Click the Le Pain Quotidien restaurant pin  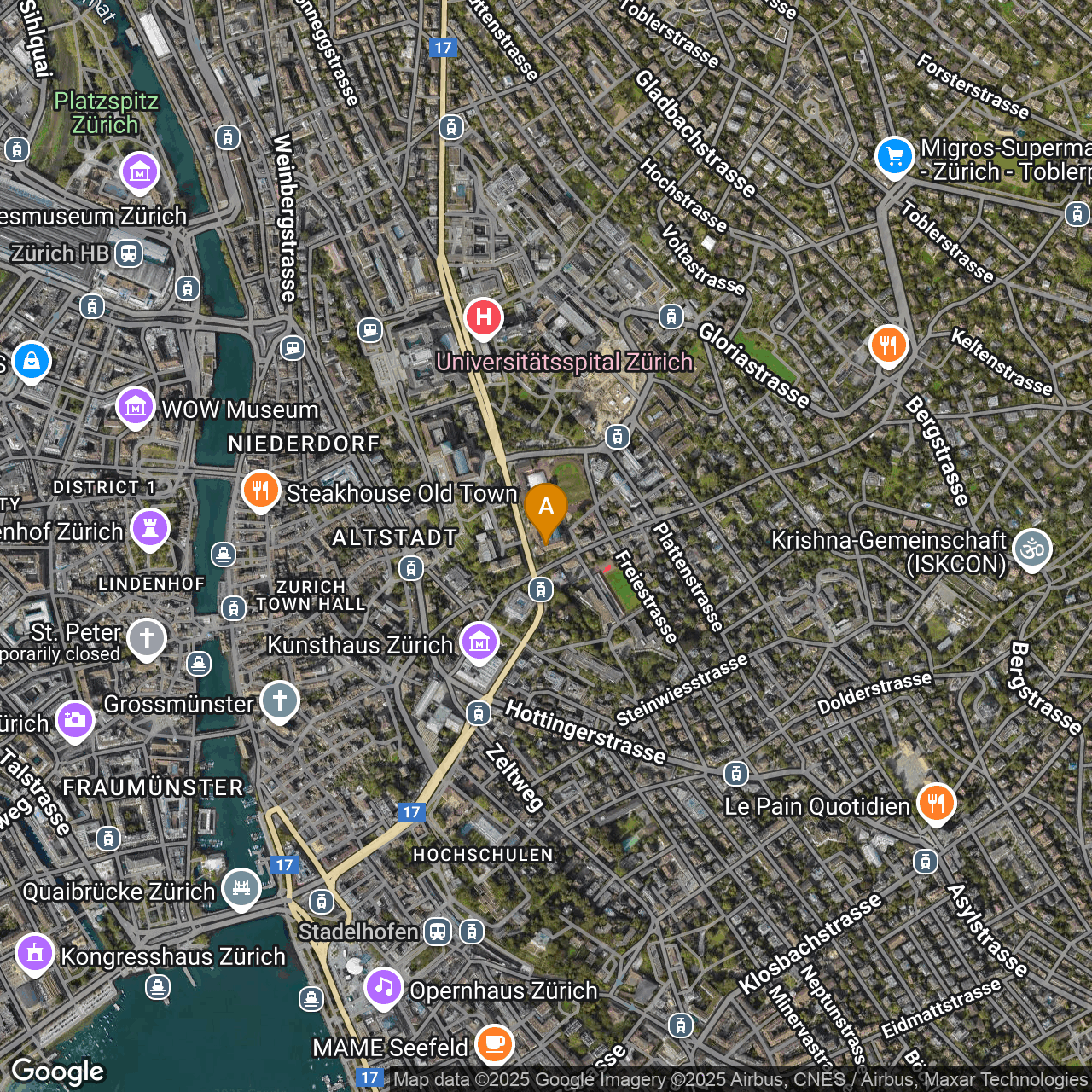pos(937,804)
